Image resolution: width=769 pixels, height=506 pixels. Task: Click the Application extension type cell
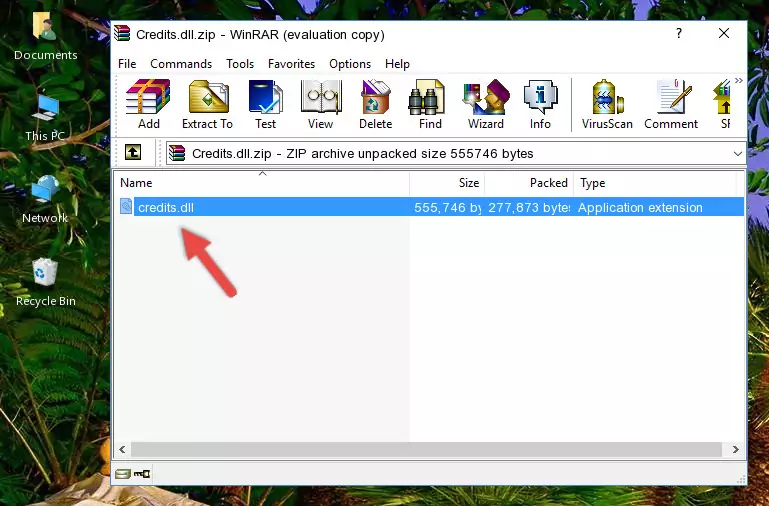[640, 207]
